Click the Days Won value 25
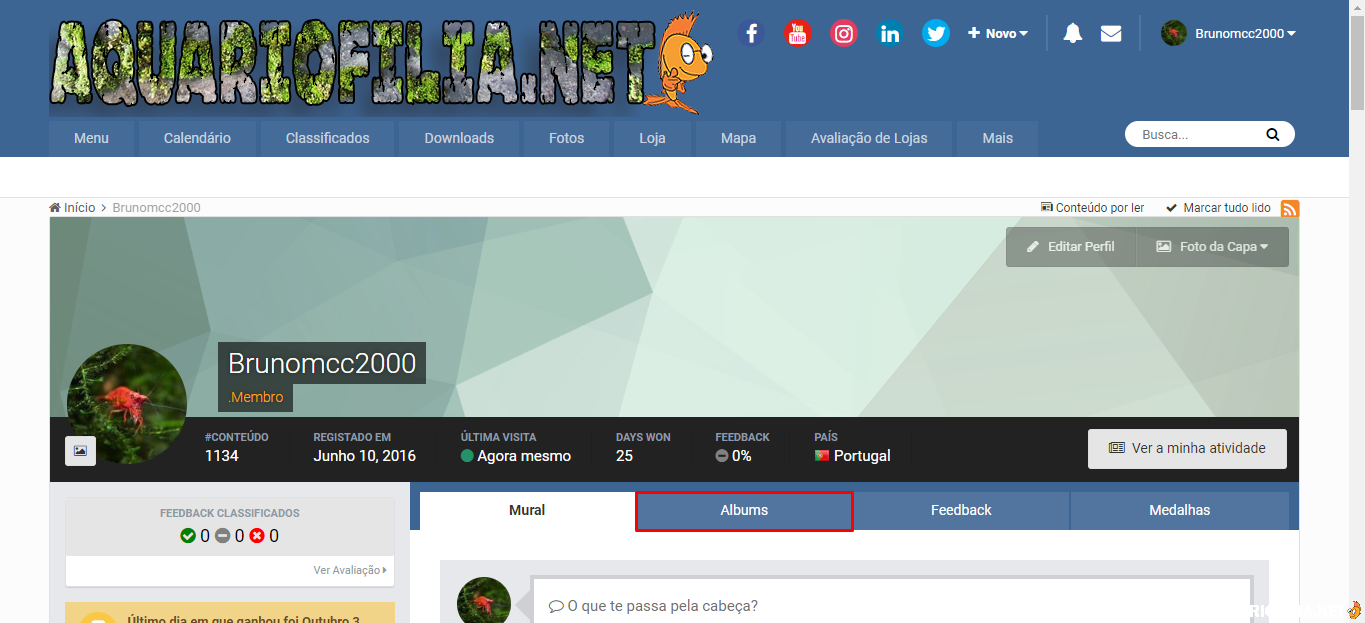 click(x=625, y=456)
